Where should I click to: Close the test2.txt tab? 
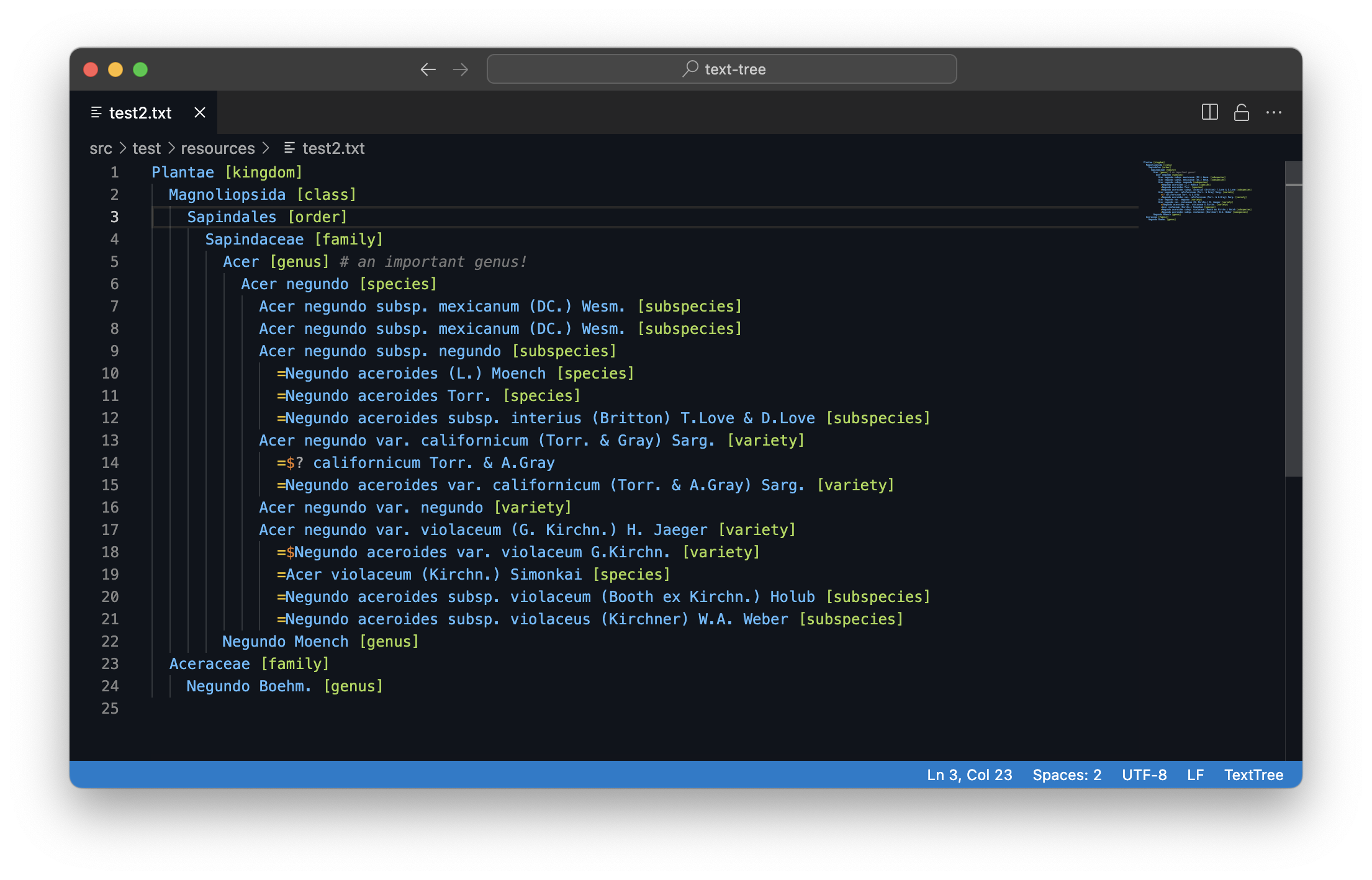[x=200, y=112]
